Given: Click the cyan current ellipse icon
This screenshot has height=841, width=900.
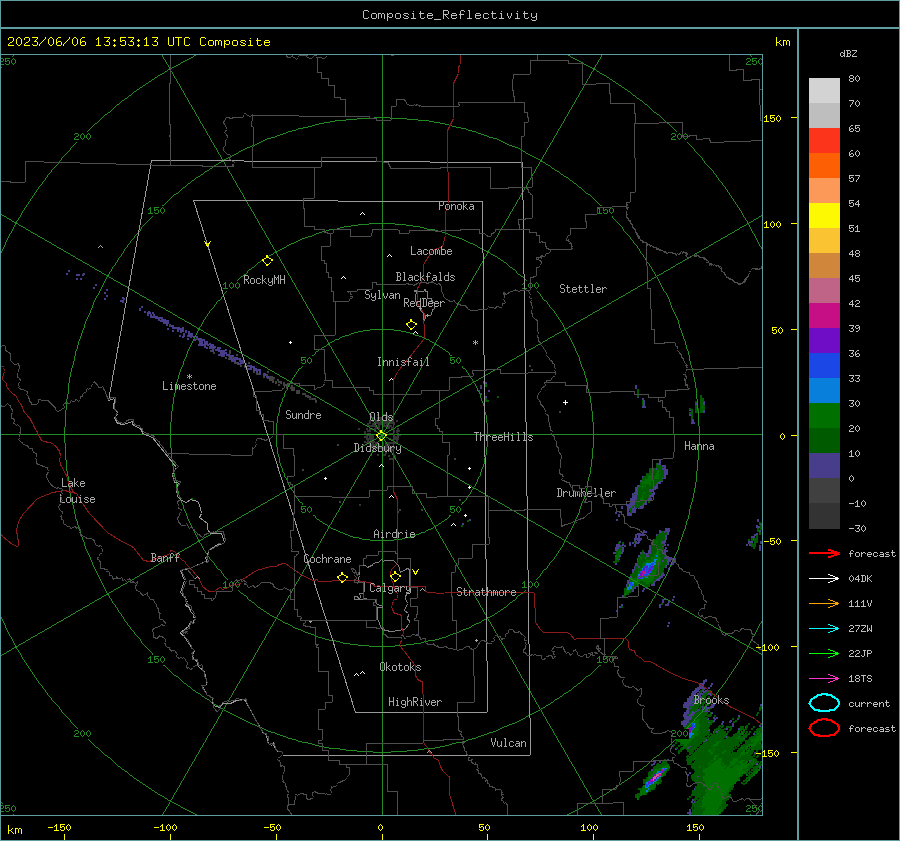Looking at the screenshot, I should tap(824, 703).
